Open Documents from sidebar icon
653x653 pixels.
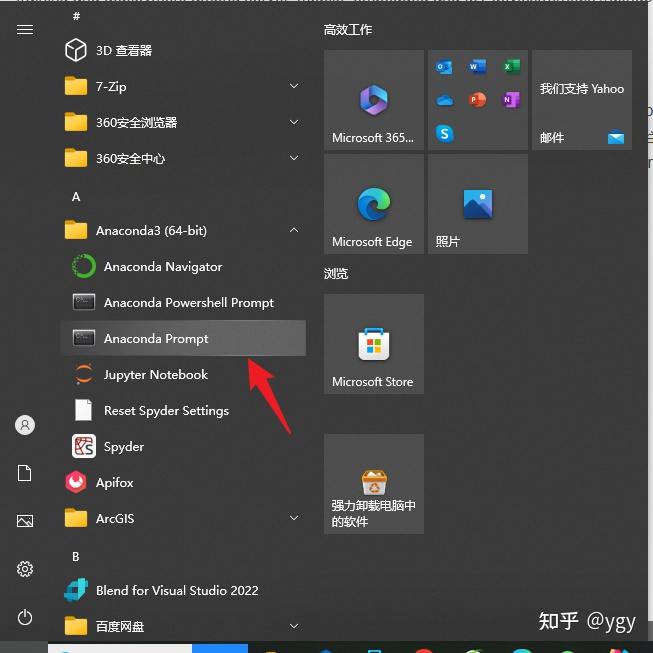pyautogui.click(x=25, y=473)
